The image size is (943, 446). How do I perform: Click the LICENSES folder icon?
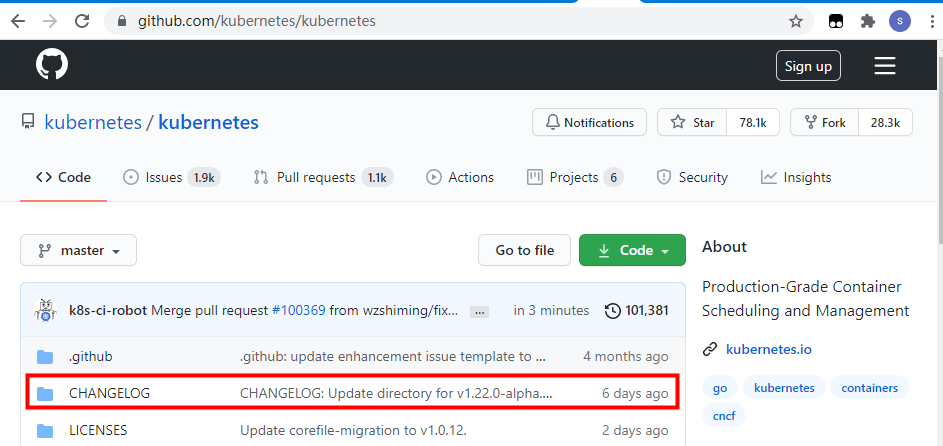coord(45,431)
